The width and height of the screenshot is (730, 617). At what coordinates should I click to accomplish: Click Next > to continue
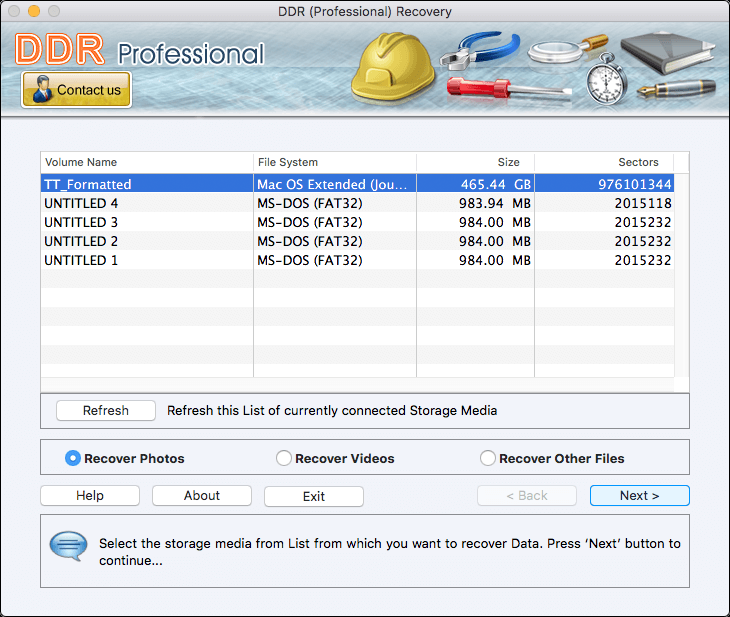tap(639, 495)
